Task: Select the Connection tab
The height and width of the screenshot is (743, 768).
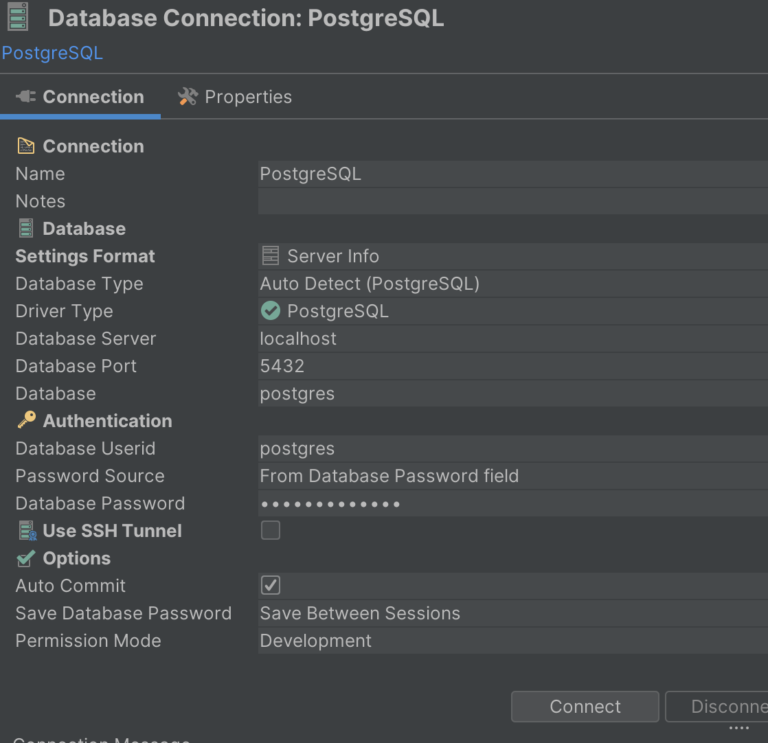Action: [80, 97]
